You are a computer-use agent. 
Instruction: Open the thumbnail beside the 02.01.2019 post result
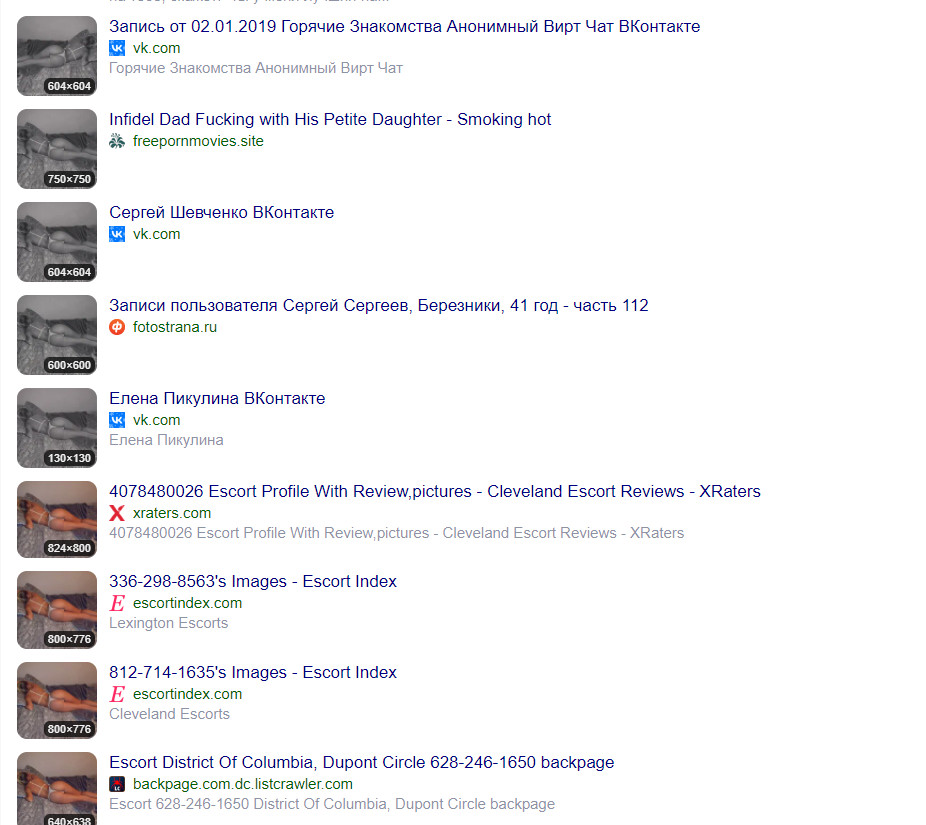point(57,56)
